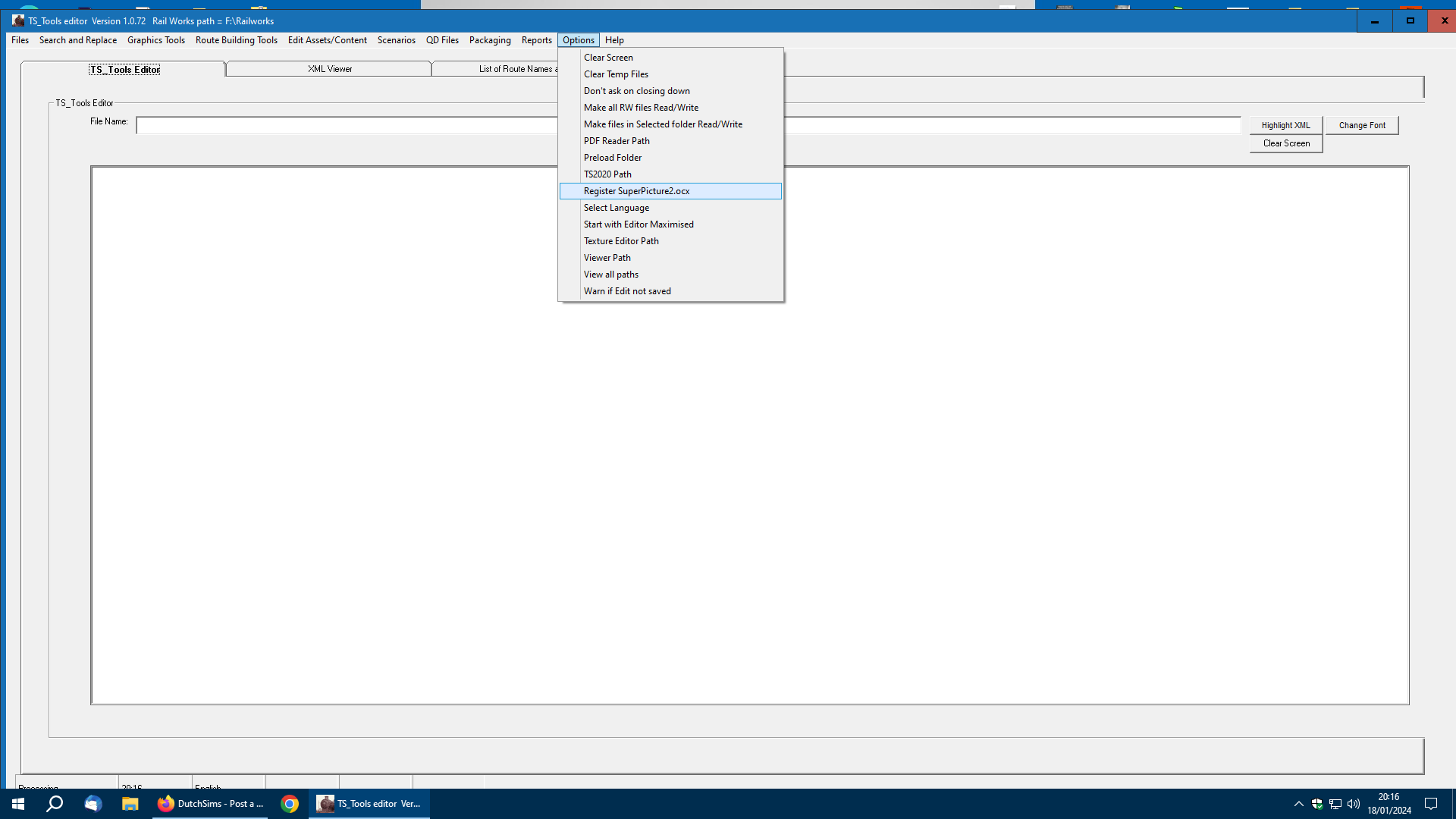
Task: Click inside the large editor text area
Action: 750,435
